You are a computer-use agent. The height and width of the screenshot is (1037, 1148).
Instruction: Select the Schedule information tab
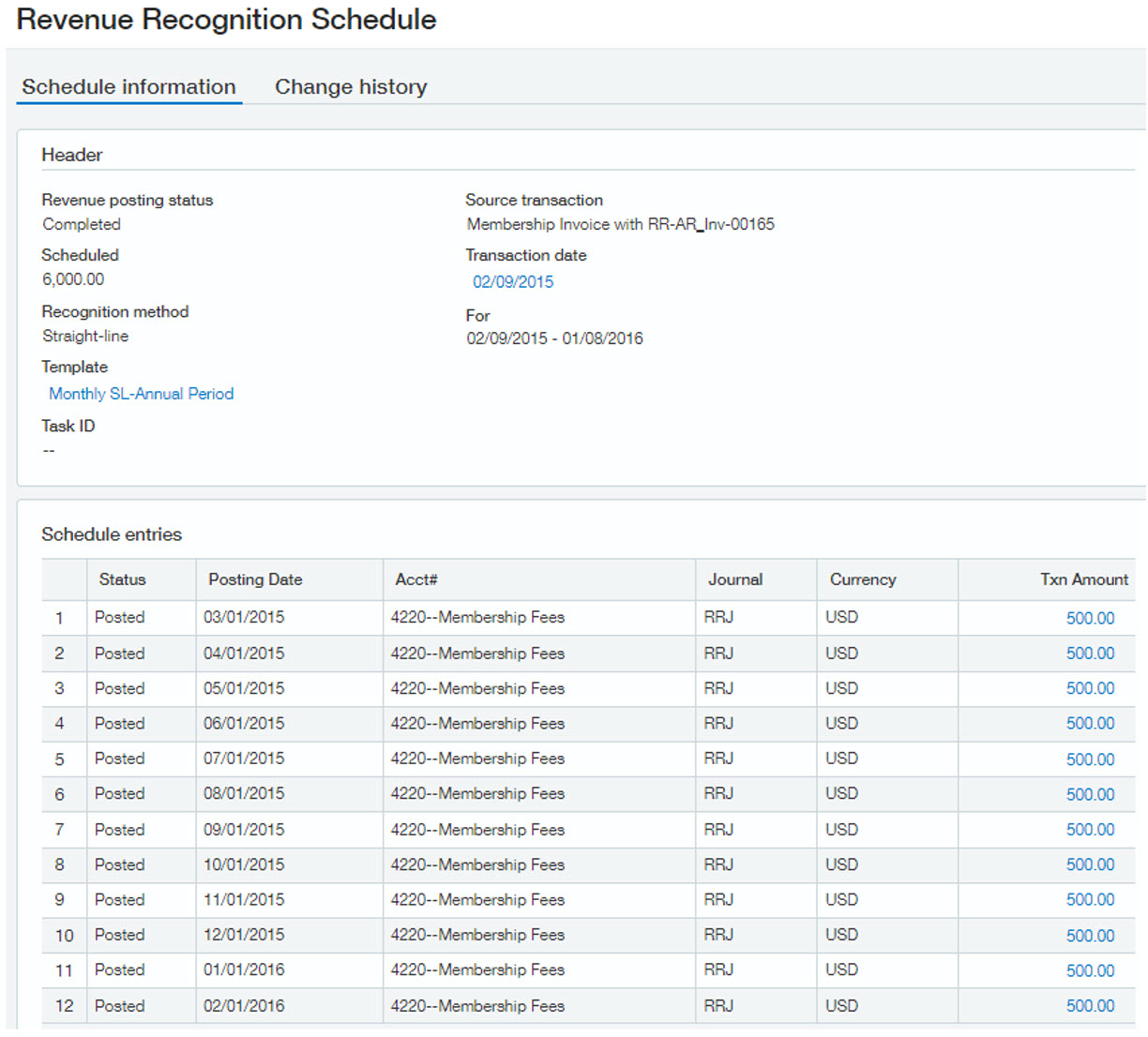[x=128, y=87]
